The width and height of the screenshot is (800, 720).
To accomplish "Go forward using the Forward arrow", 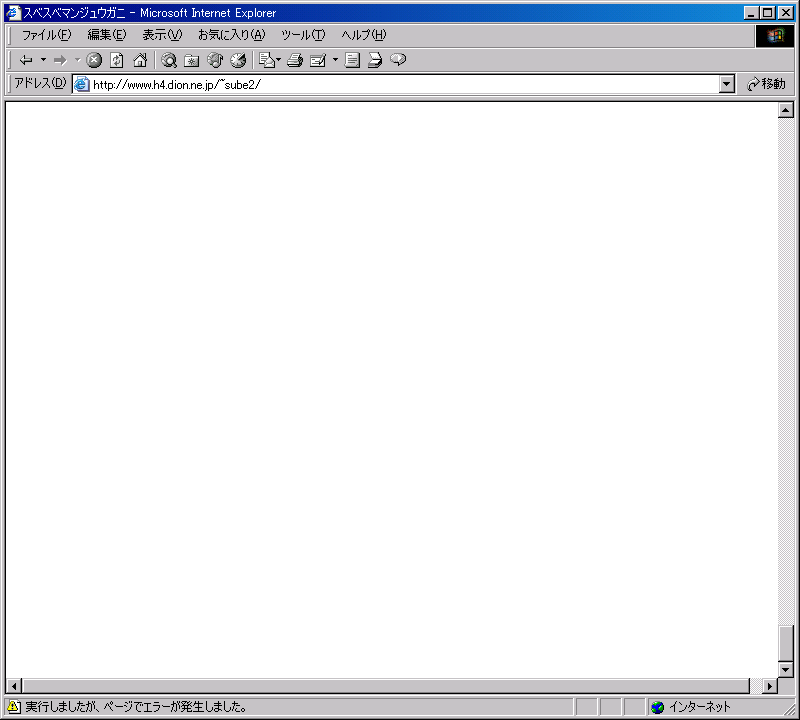I will tap(60, 60).
